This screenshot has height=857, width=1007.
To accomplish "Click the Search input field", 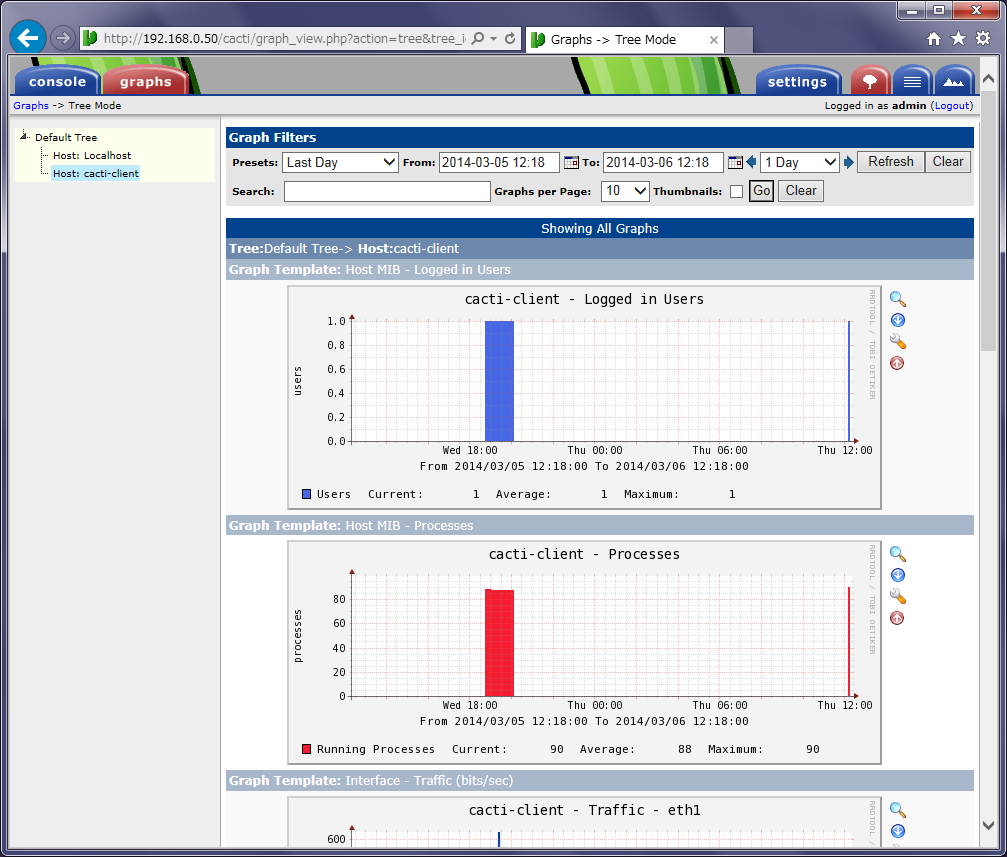I will click(387, 191).
